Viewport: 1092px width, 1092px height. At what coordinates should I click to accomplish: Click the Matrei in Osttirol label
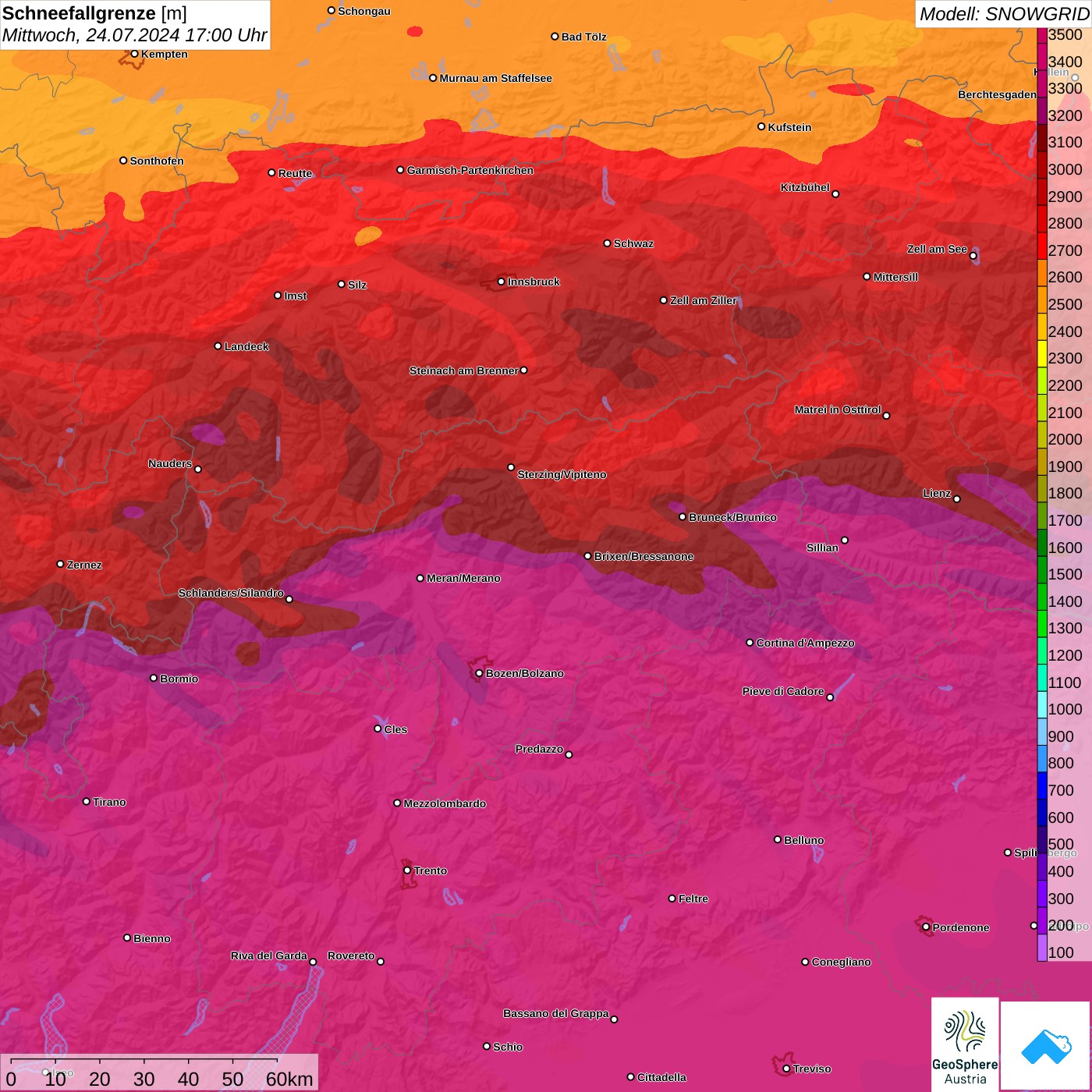[838, 409]
